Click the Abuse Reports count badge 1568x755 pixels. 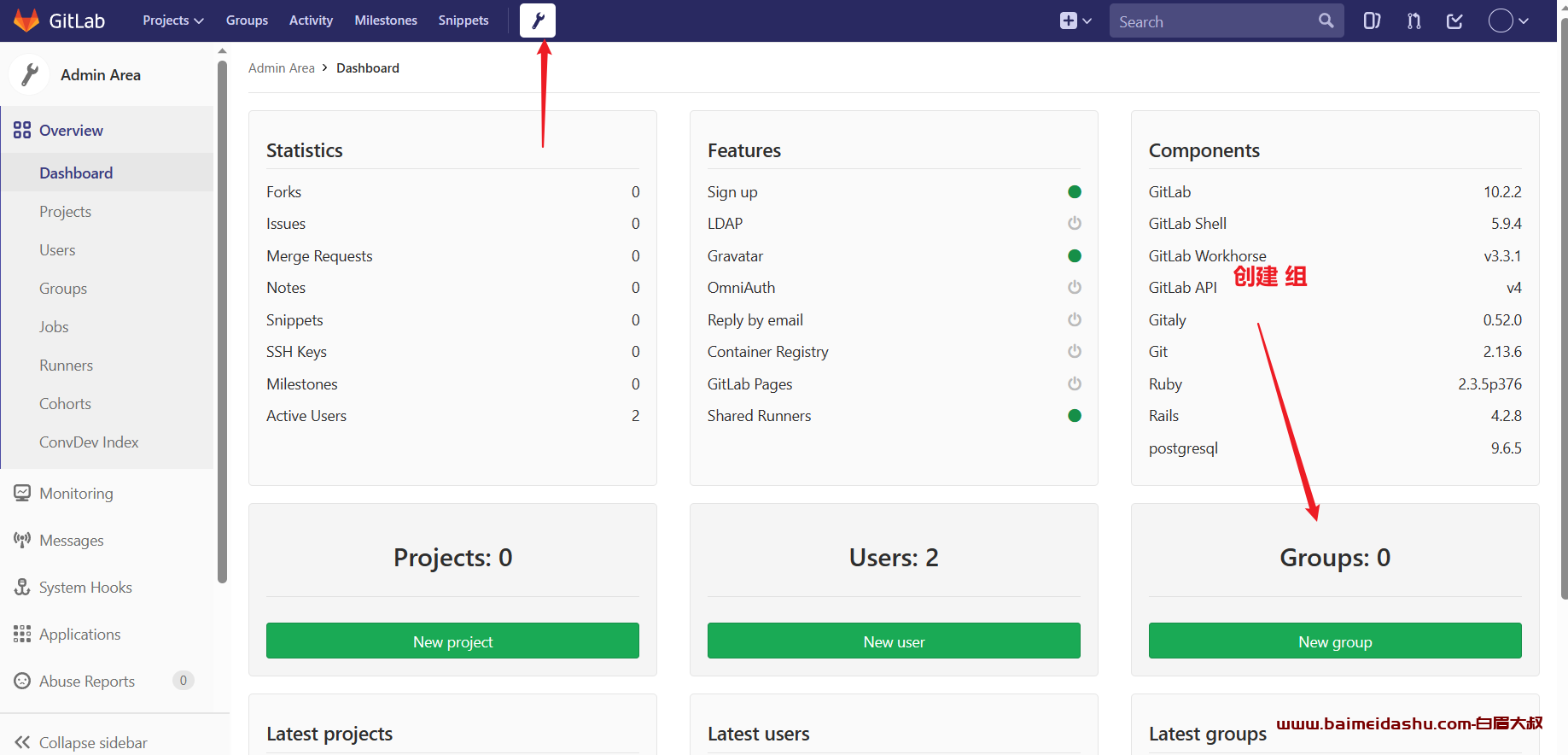point(184,681)
